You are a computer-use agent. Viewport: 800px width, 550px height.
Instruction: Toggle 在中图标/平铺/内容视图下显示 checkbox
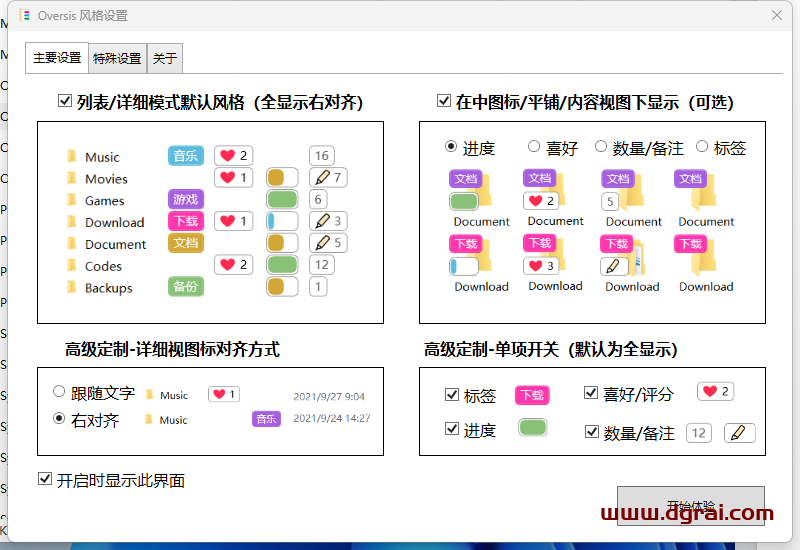(x=444, y=101)
